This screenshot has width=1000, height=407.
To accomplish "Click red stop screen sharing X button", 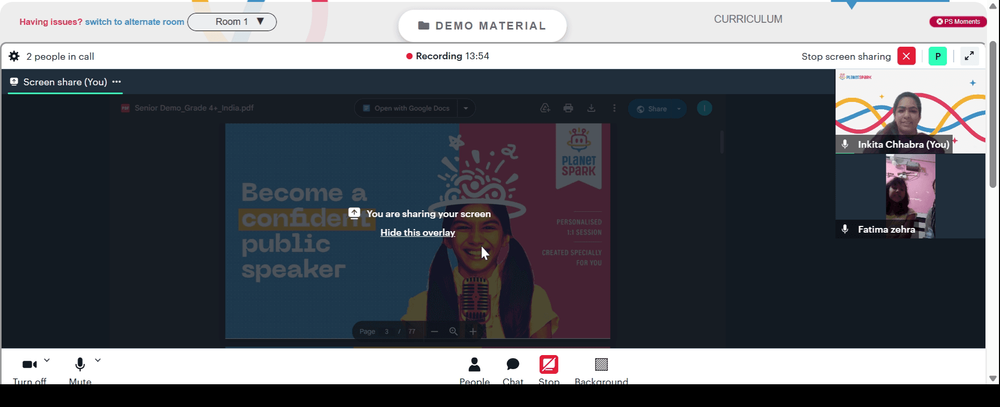I will [906, 56].
